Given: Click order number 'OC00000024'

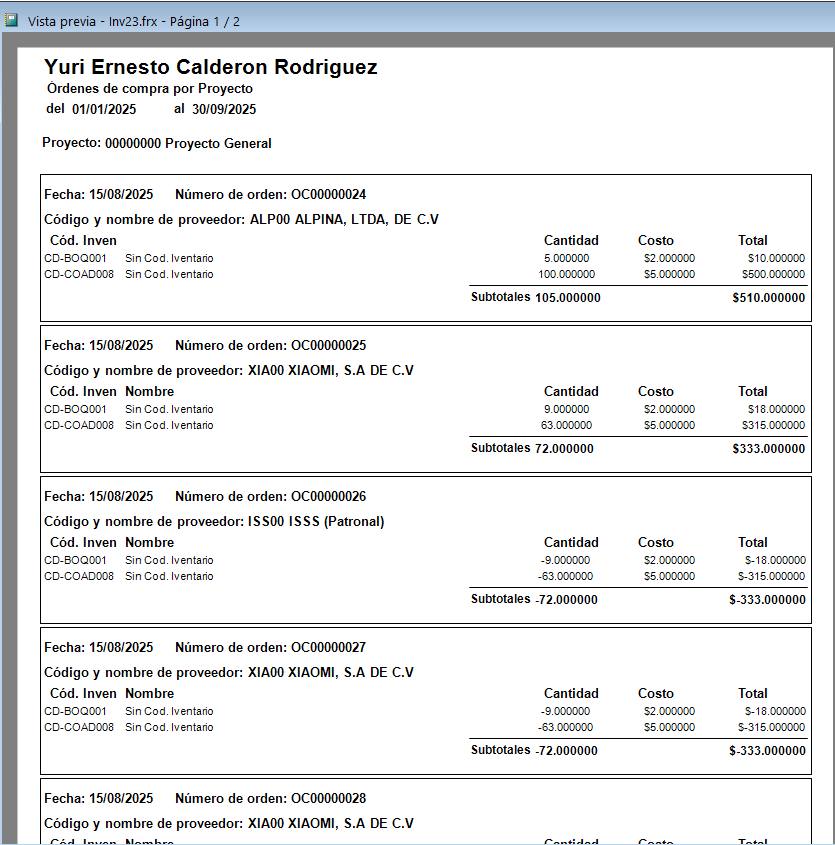Looking at the screenshot, I should (328, 195).
